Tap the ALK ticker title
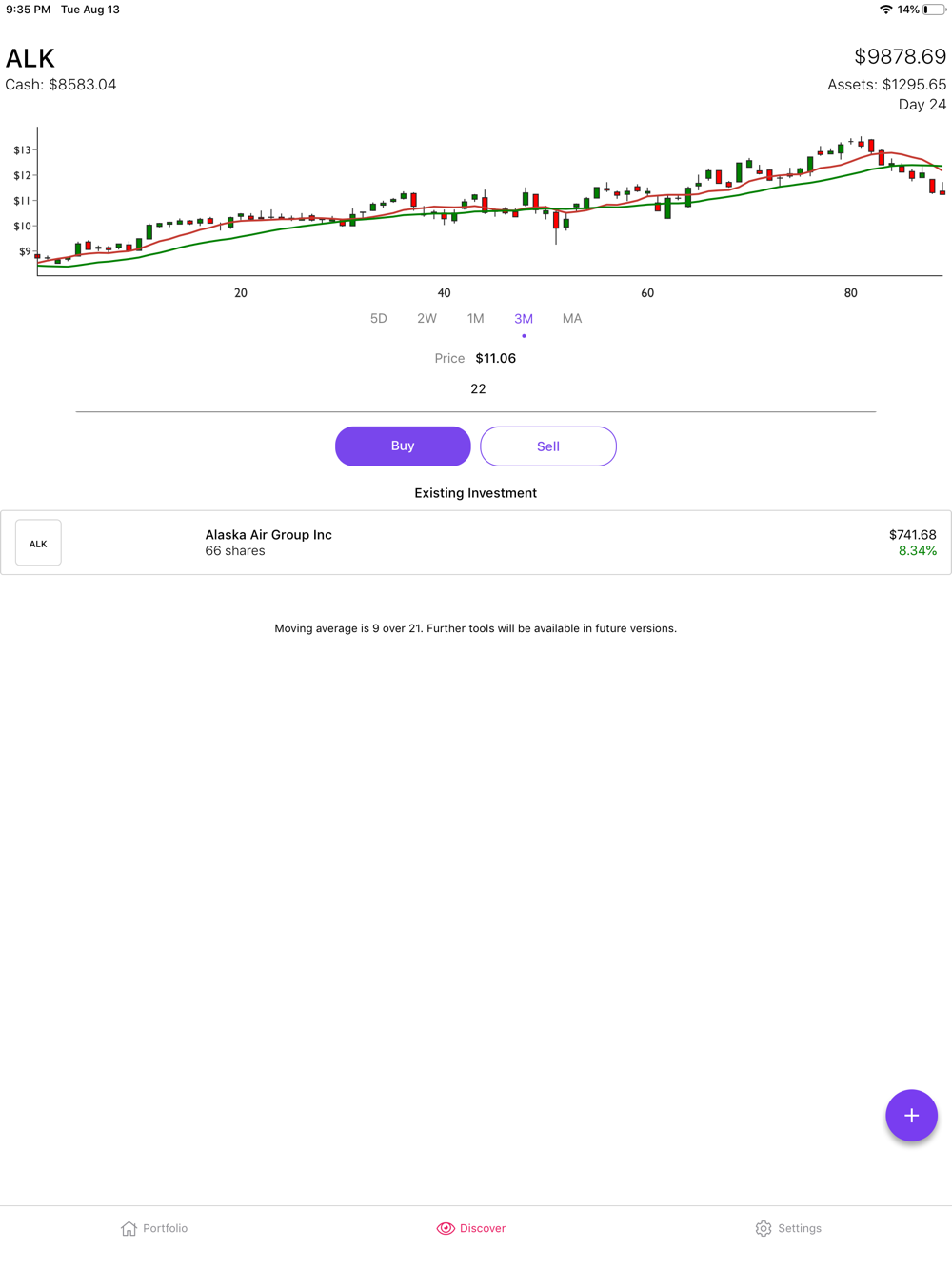The height and width of the screenshot is (1270, 952). (30, 59)
